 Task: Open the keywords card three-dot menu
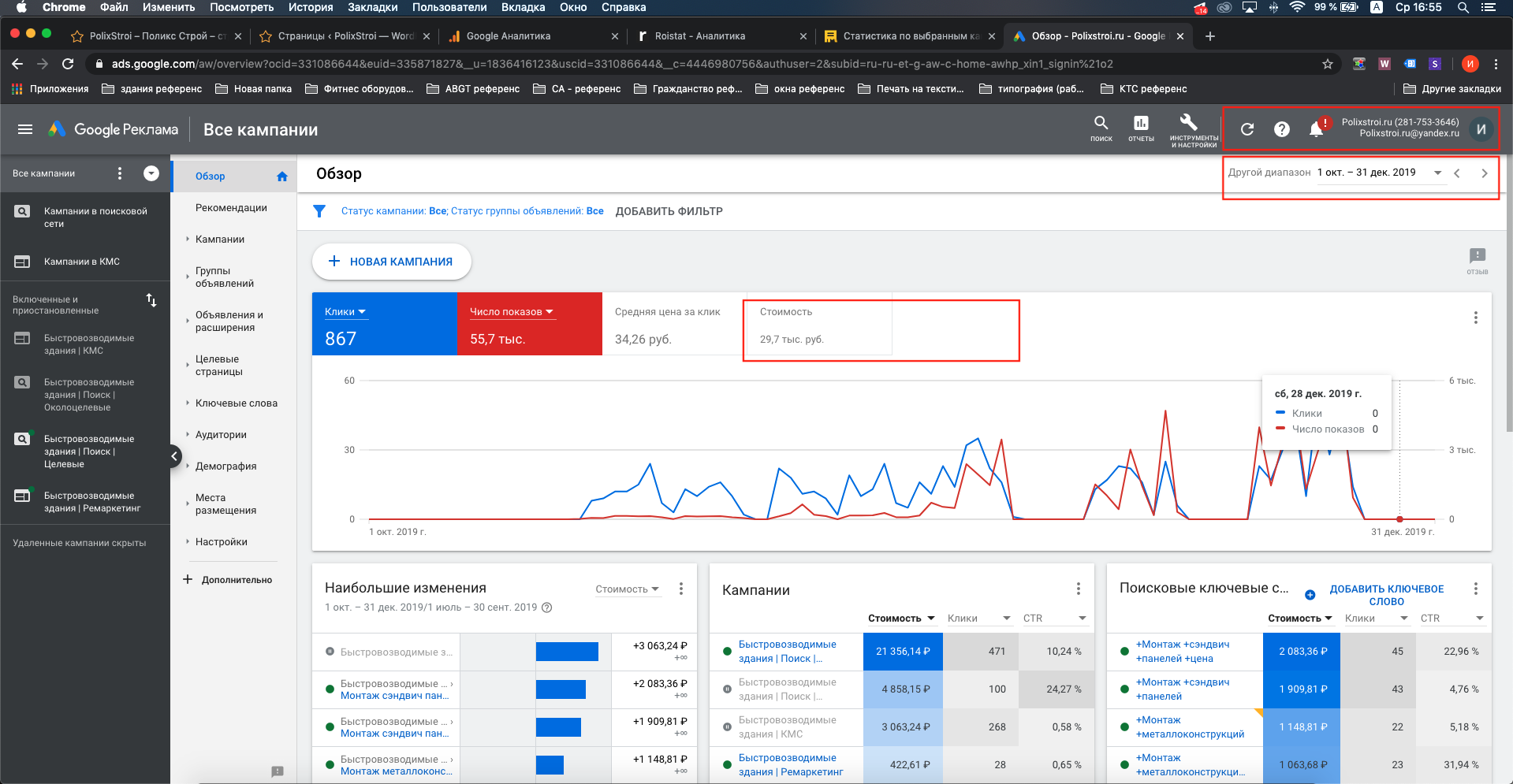coord(1475,589)
